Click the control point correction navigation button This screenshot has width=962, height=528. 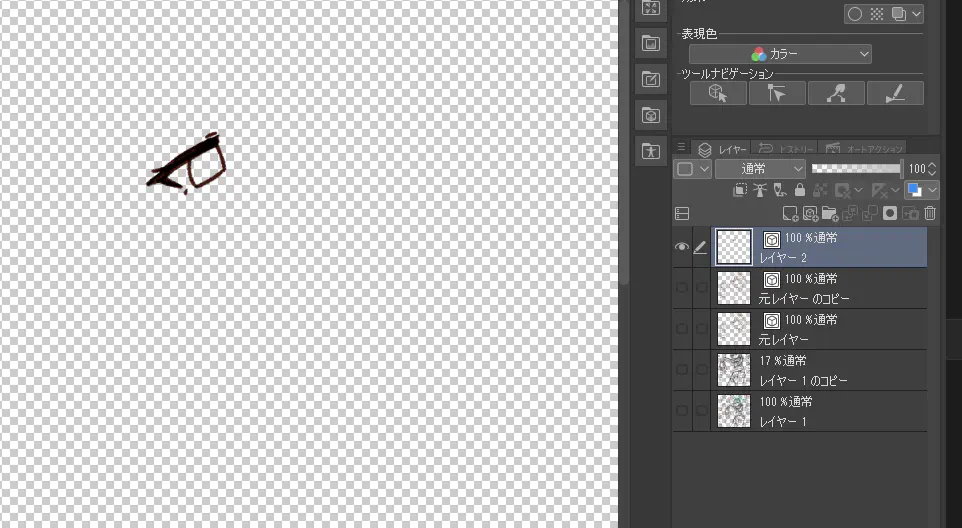coord(836,93)
